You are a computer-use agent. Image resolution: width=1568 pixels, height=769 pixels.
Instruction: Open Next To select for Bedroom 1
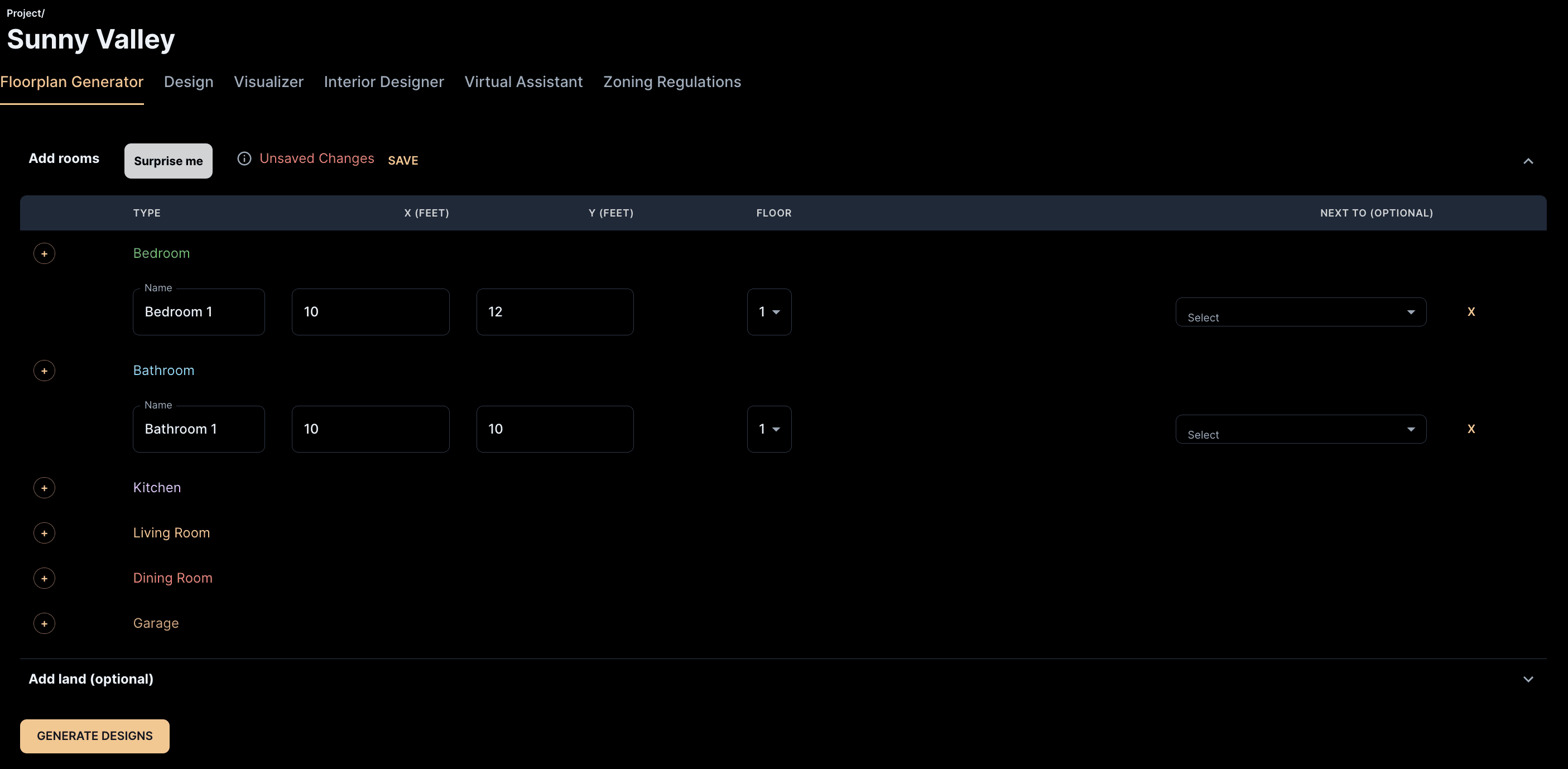point(1300,313)
